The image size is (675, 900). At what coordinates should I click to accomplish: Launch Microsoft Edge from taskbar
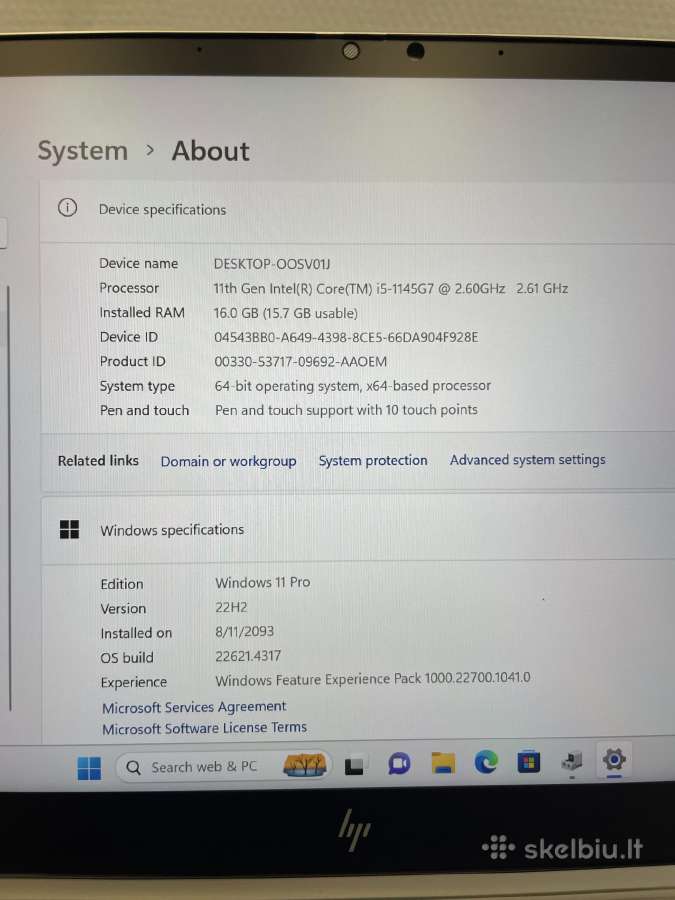pyautogui.click(x=486, y=762)
